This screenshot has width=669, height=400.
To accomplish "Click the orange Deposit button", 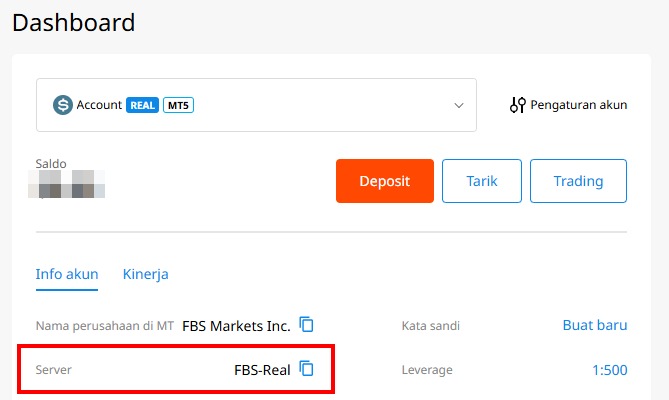I will [x=385, y=181].
